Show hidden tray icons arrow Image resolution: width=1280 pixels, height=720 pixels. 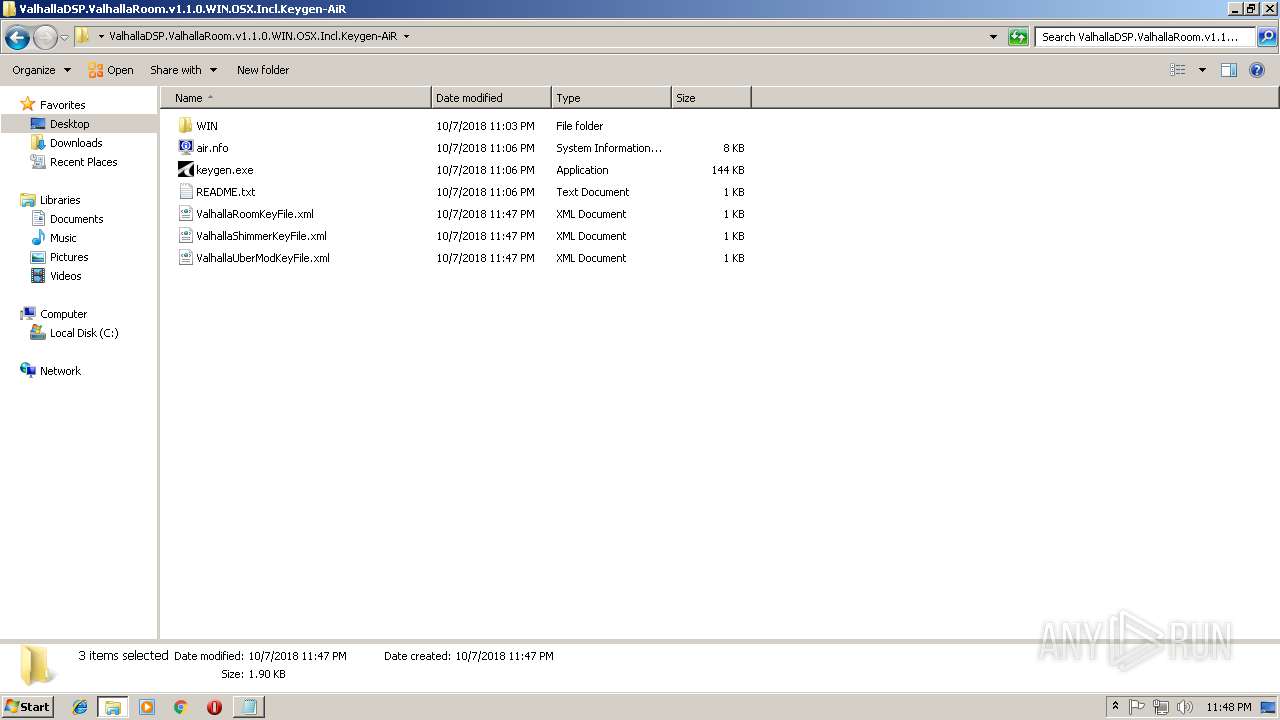click(x=1115, y=707)
